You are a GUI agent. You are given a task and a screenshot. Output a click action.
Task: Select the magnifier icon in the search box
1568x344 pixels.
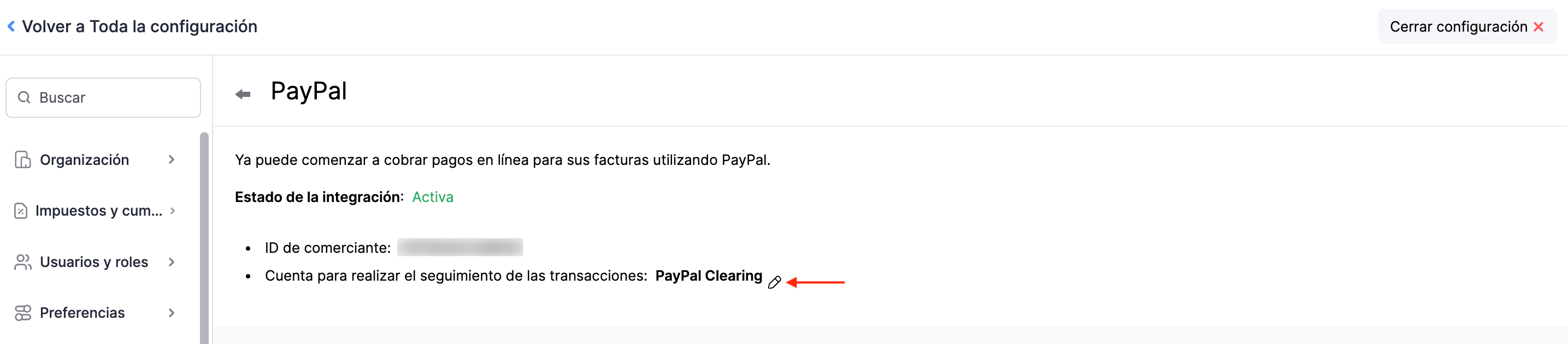click(x=25, y=97)
